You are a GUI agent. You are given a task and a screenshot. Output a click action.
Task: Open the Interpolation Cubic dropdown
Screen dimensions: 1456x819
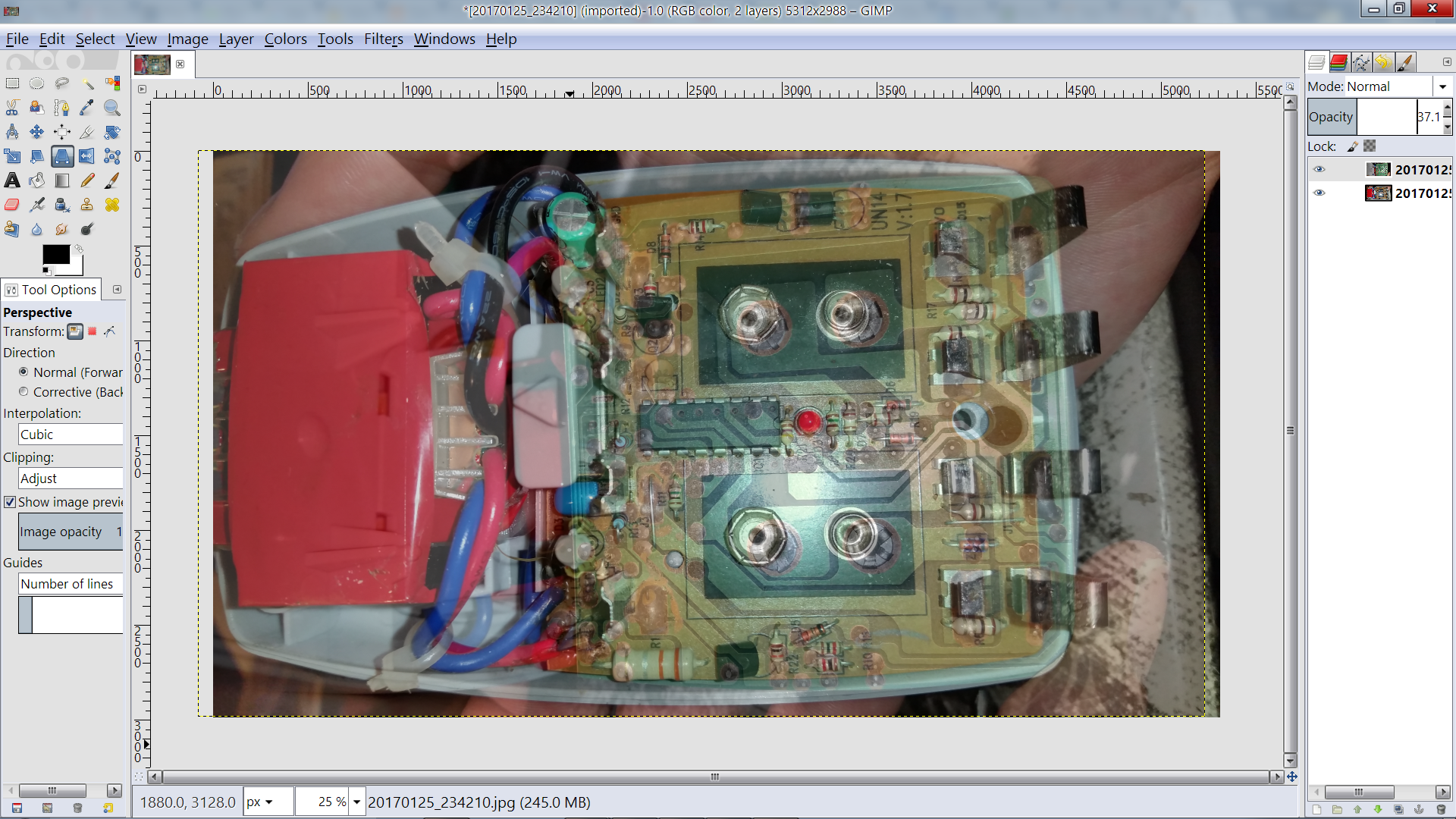coord(71,435)
